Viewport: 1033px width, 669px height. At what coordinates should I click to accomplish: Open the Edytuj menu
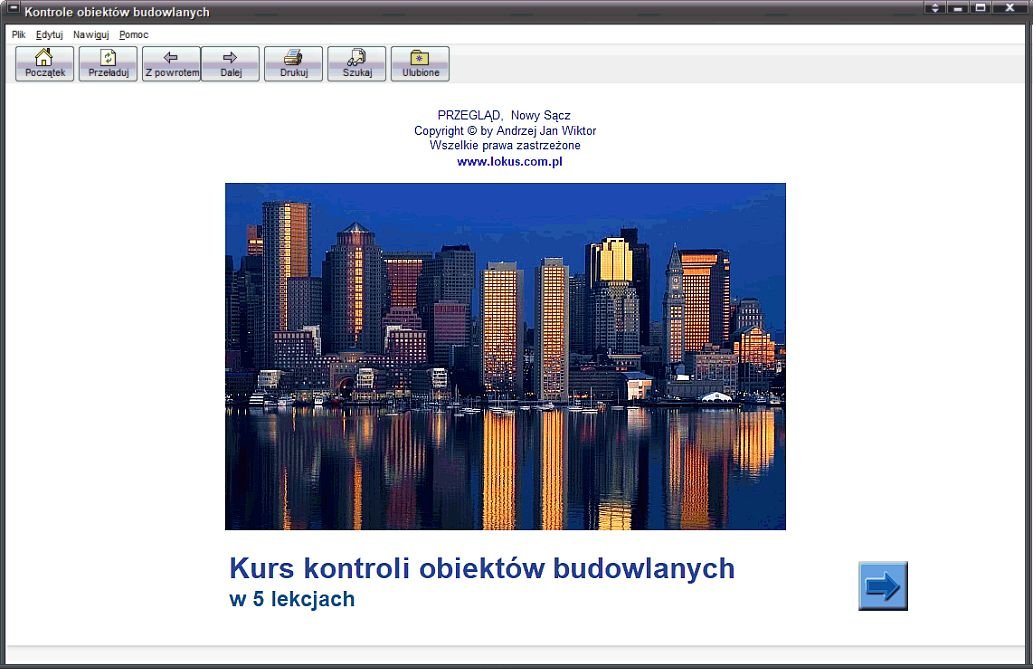click(49, 35)
